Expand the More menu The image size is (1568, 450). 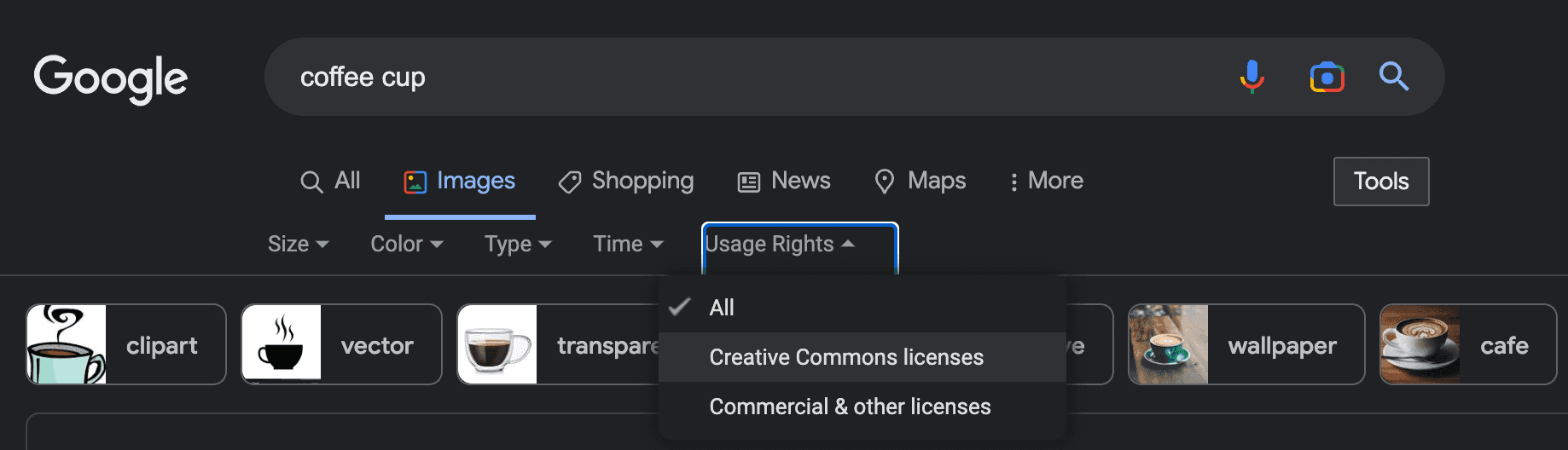[x=1046, y=181]
